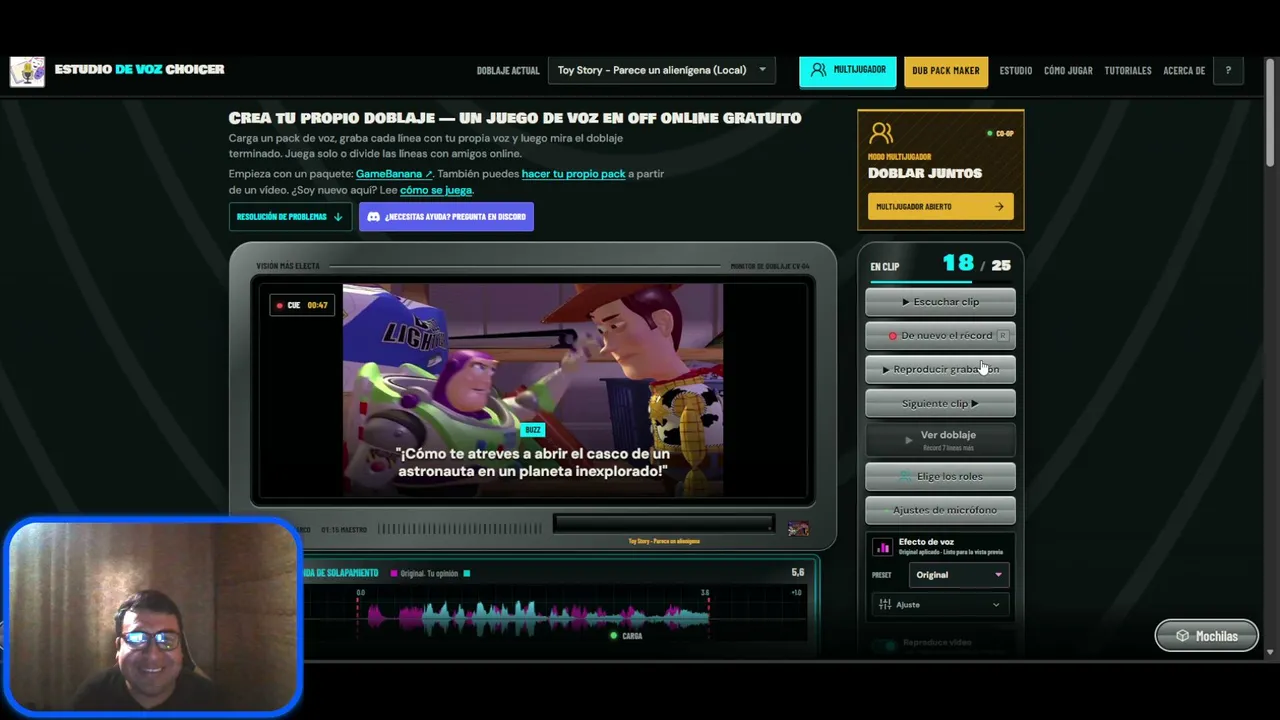The width and height of the screenshot is (1280, 720).
Task: Click the Discord help button
Action: (x=446, y=217)
